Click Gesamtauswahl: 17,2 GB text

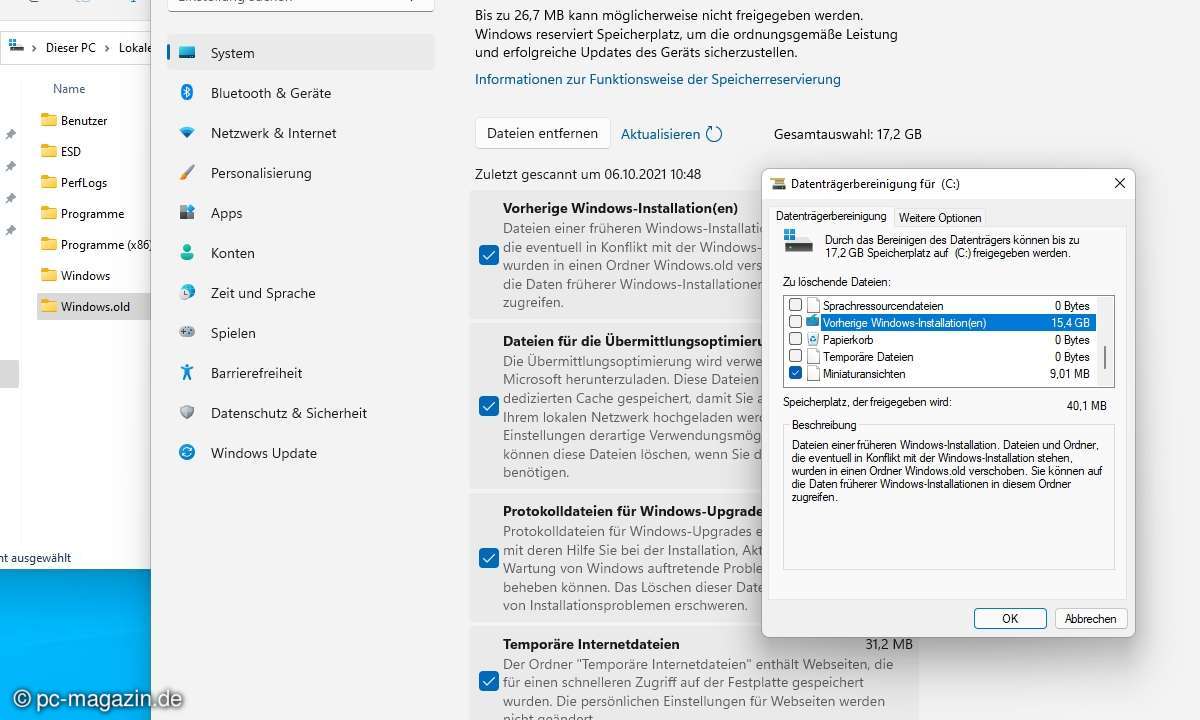pos(848,134)
